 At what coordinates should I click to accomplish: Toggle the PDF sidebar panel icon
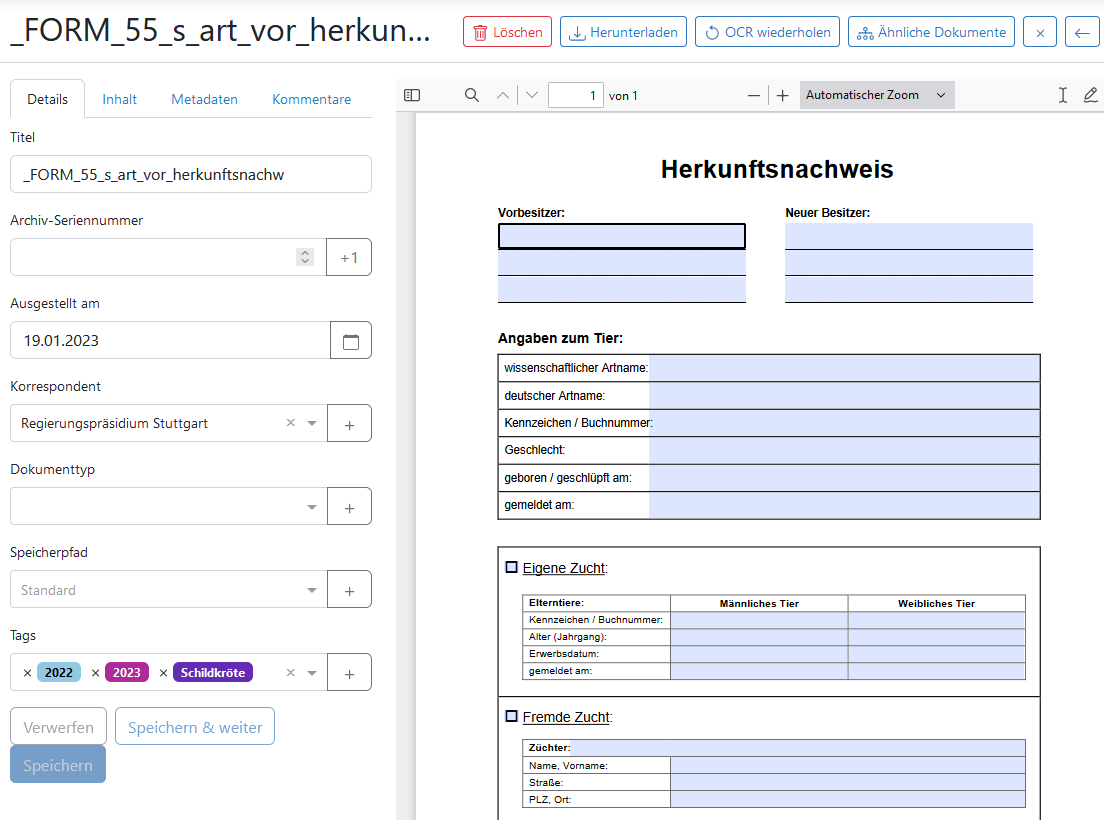(x=411, y=94)
